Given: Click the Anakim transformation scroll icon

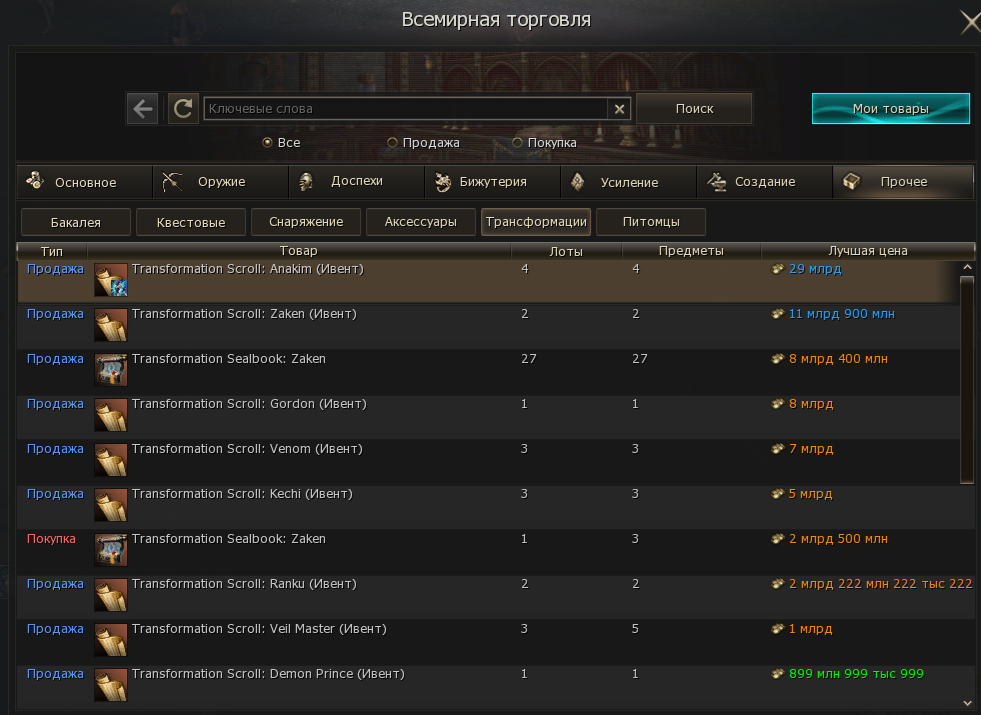Looking at the screenshot, I should click(x=111, y=280).
